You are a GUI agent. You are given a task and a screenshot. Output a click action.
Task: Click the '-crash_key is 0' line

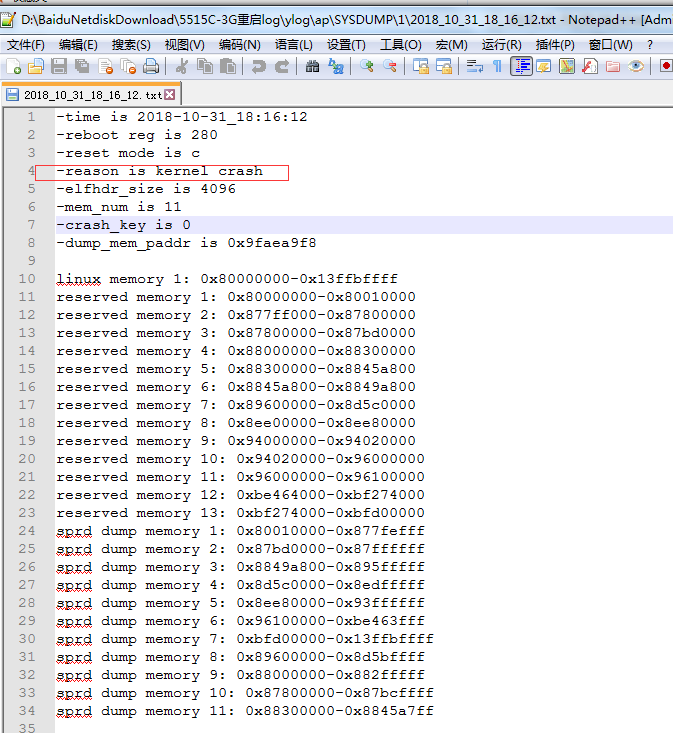[x=123, y=225]
